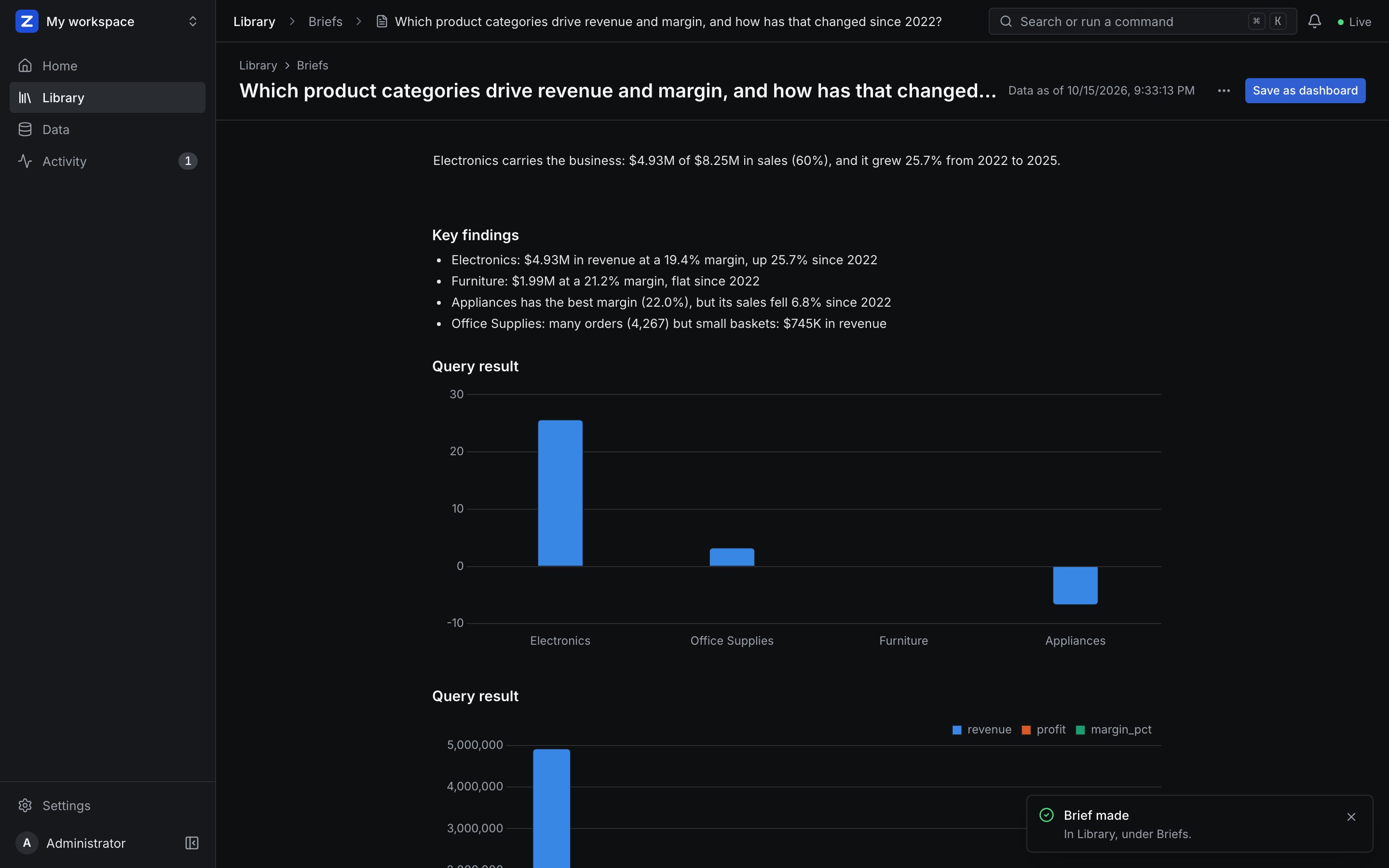The width and height of the screenshot is (1389, 868).
Task: Click the Furniture axis label
Action: pyautogui.click(x=903, y=641)
